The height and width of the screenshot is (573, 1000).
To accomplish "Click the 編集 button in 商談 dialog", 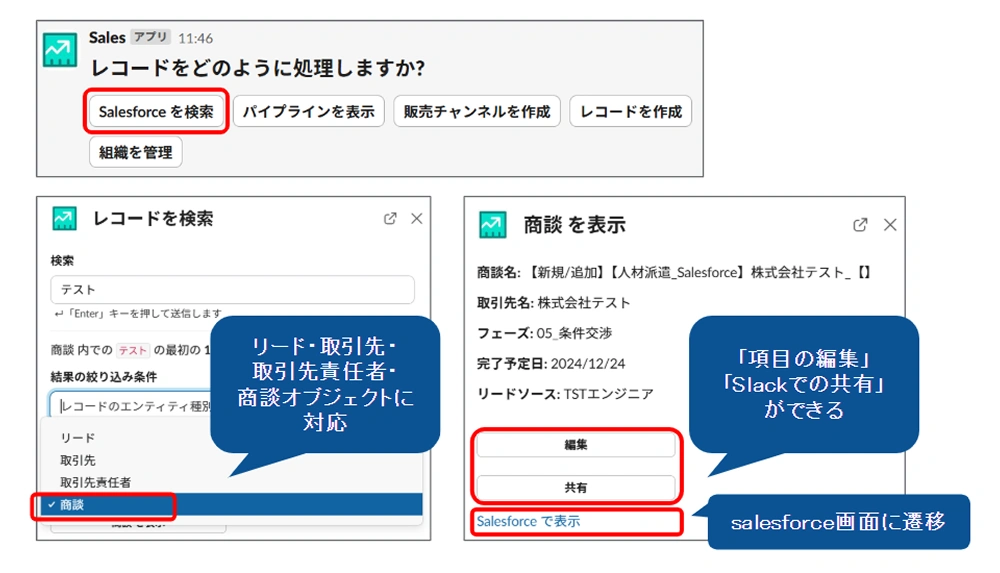I will pos(575,445).
